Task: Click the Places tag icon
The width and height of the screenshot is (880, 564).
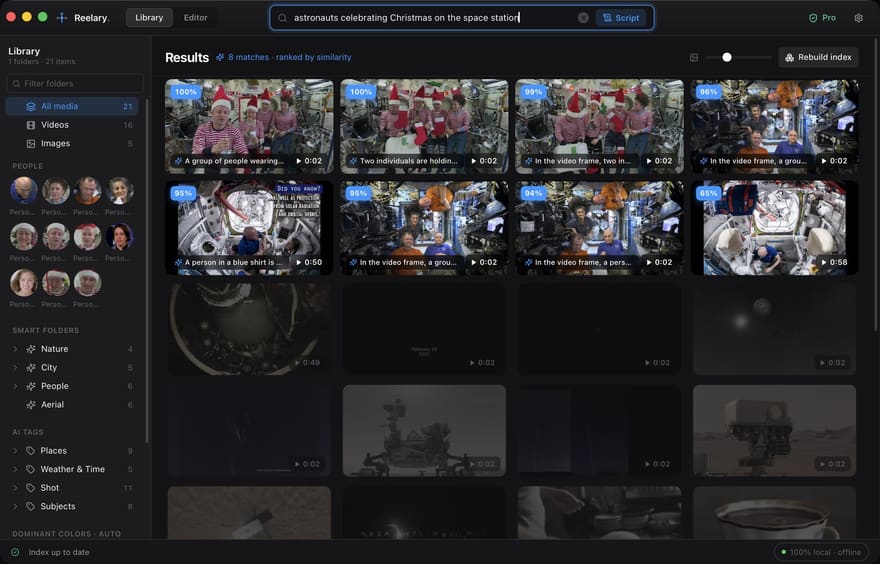Action: pos(30,451)
